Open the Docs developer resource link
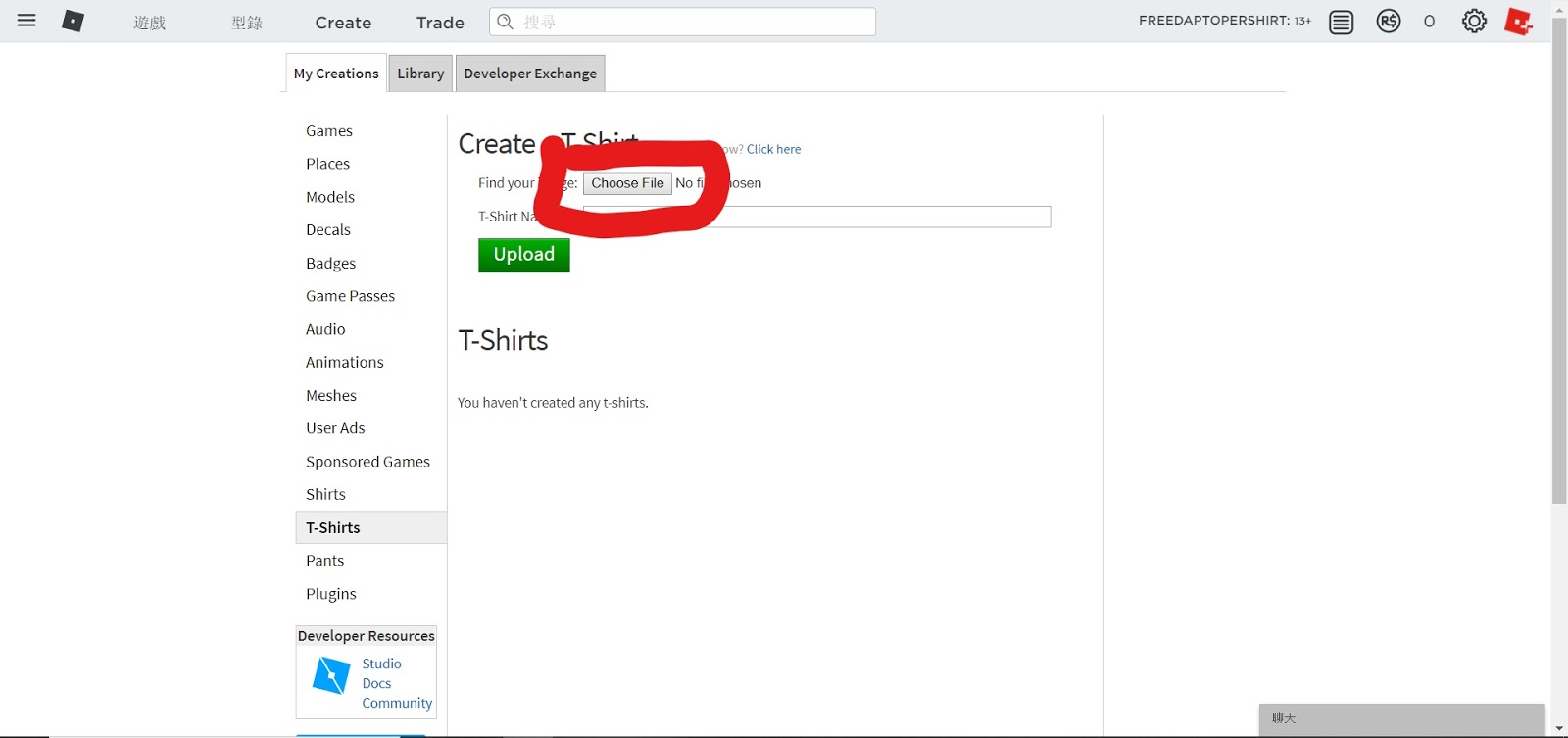The height and width of the screenshot is (738, 1568). coord(376,683)
